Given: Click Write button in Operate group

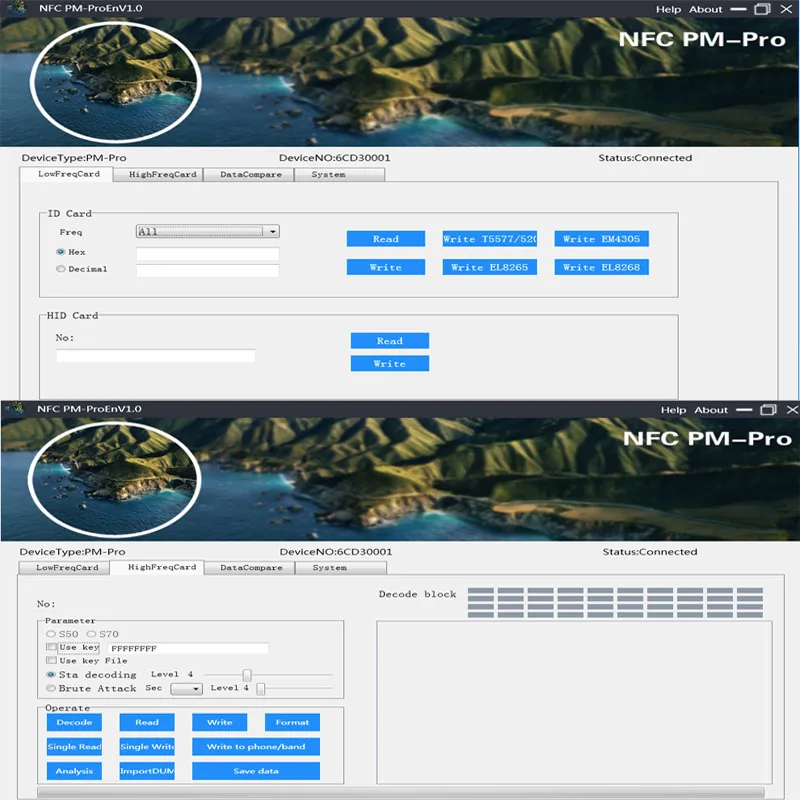Looking at the screenshot, I should click(x=220, y=722).
